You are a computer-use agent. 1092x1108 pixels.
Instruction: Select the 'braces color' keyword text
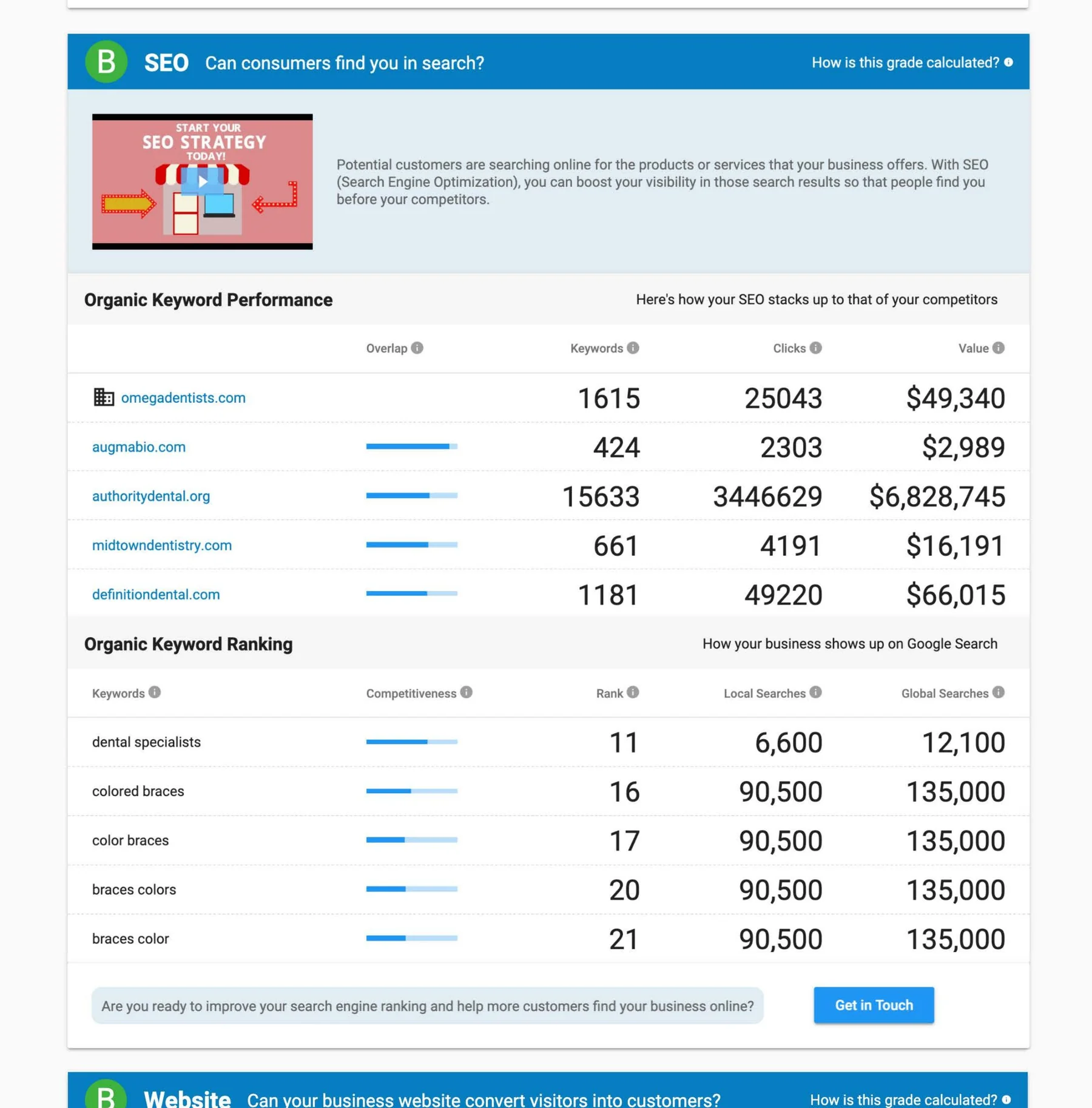(x=130, y=939)
